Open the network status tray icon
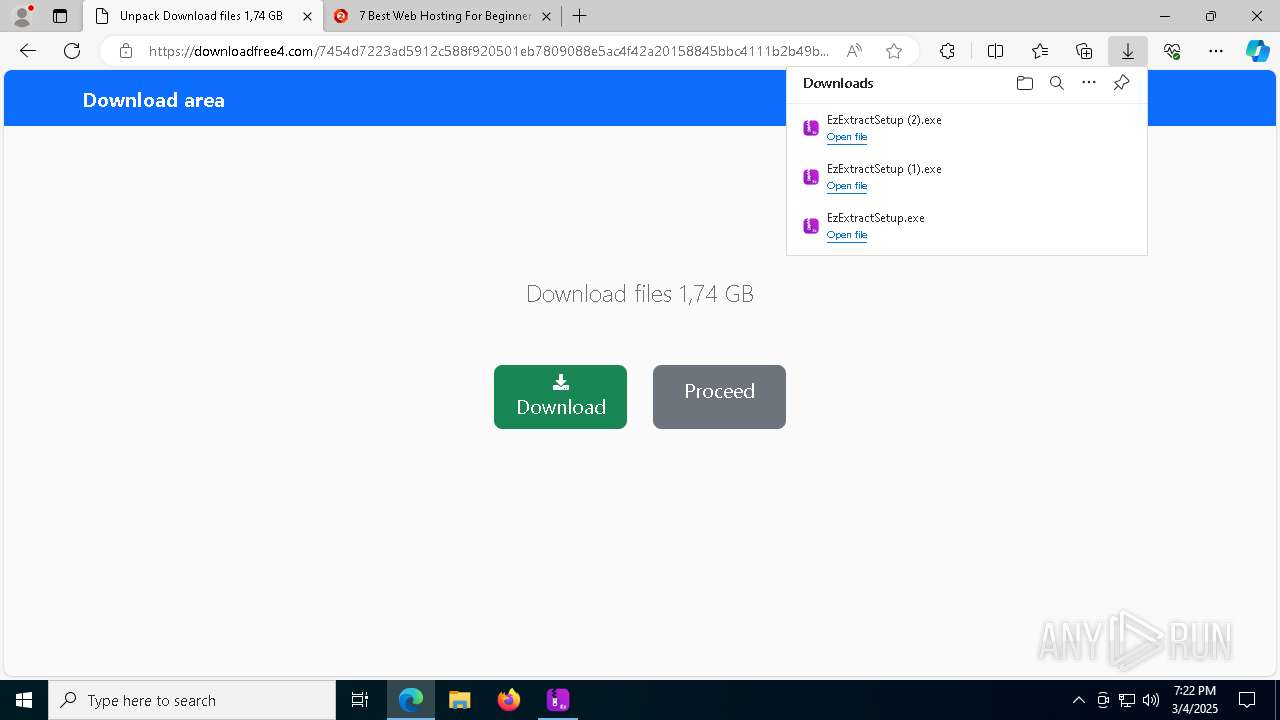 point(1127,700)
